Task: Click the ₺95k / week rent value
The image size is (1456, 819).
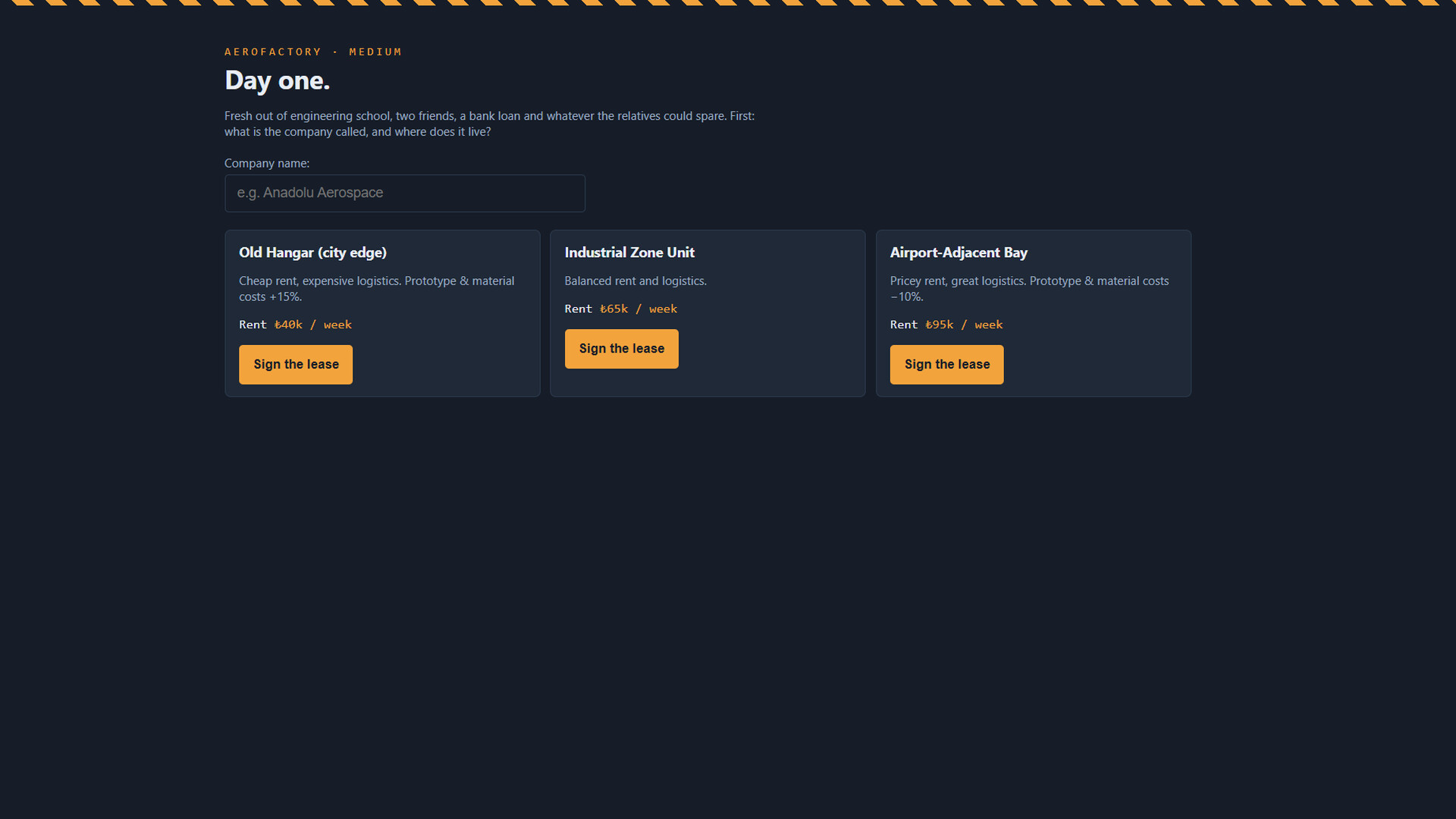Action: [x=964, y=325]
